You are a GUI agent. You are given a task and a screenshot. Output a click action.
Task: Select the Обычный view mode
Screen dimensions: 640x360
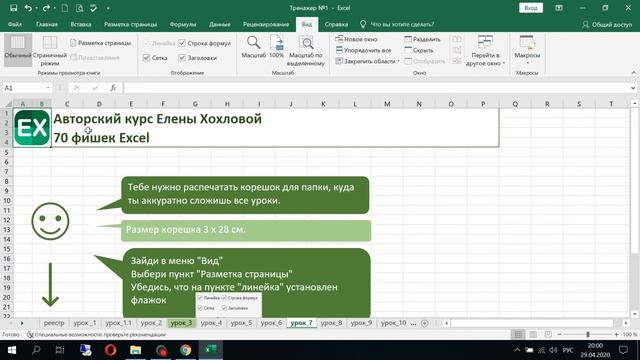(x=18, y=51)
